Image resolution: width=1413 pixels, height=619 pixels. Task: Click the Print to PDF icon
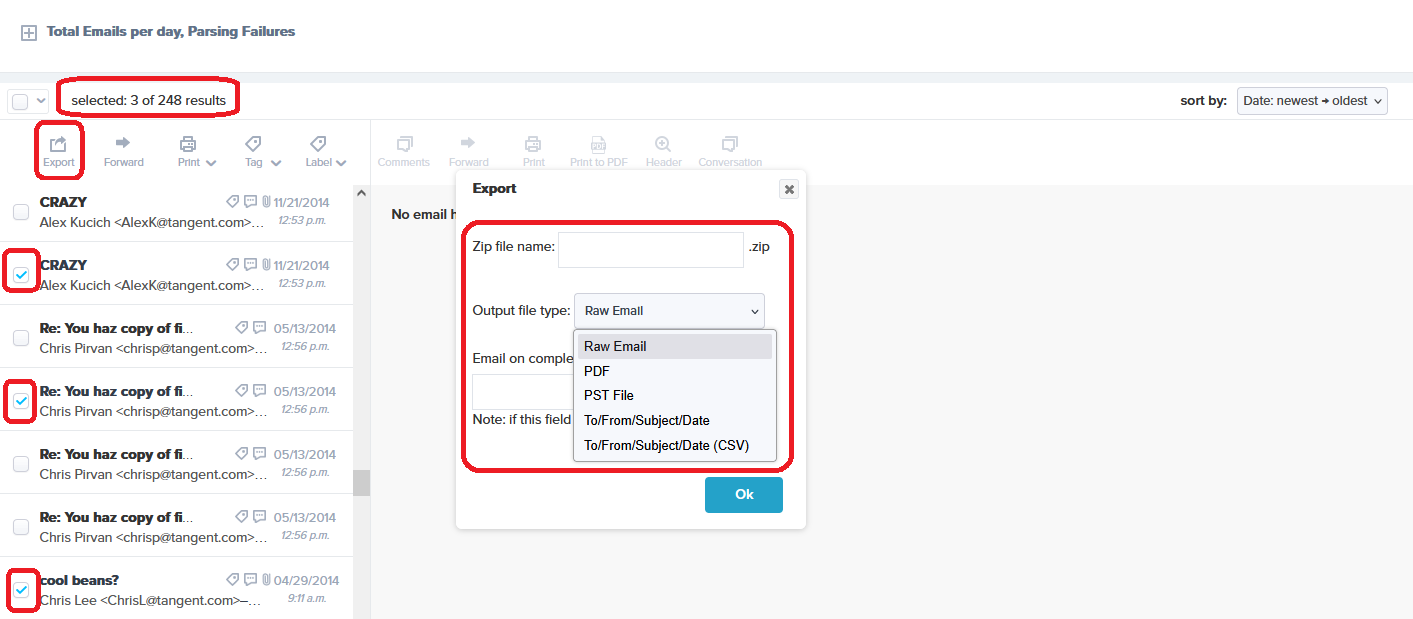598,146
